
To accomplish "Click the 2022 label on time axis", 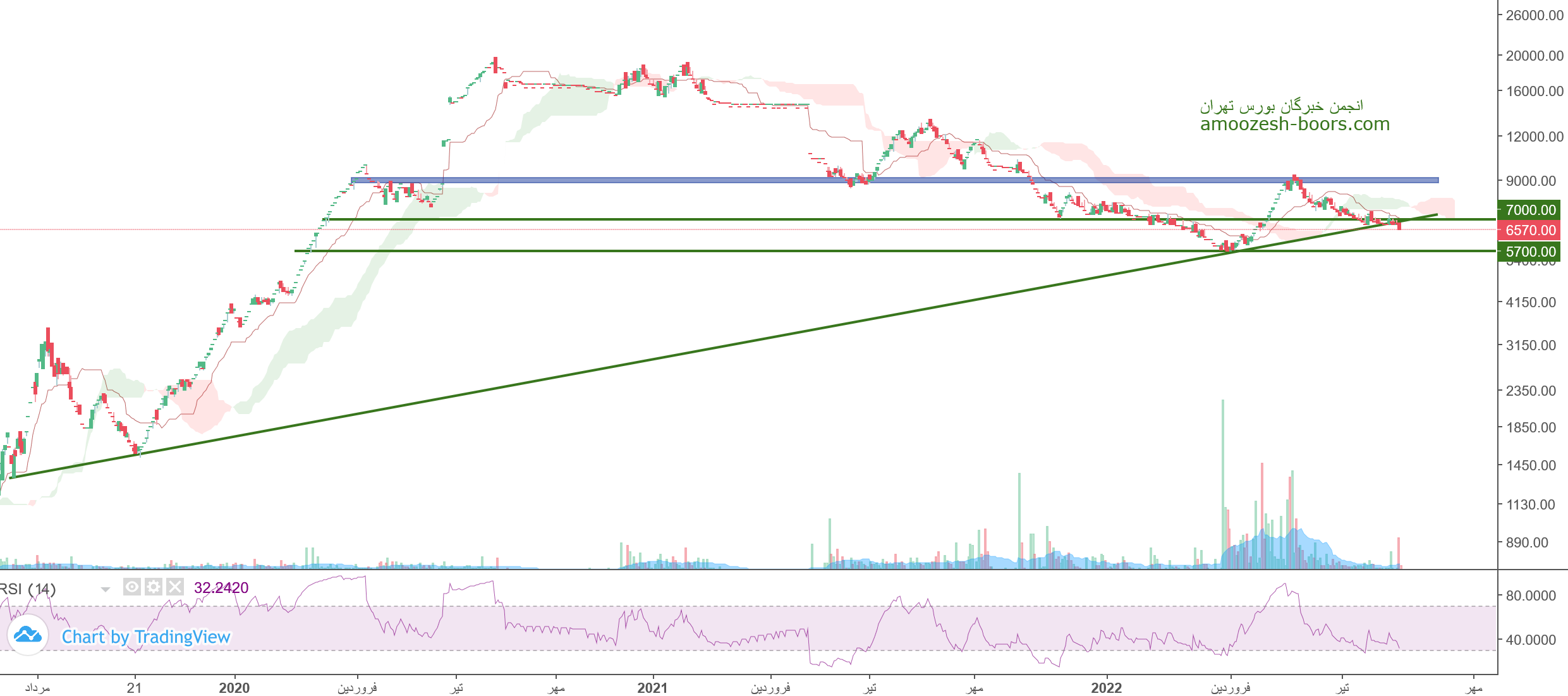I will click(1106, 688).
